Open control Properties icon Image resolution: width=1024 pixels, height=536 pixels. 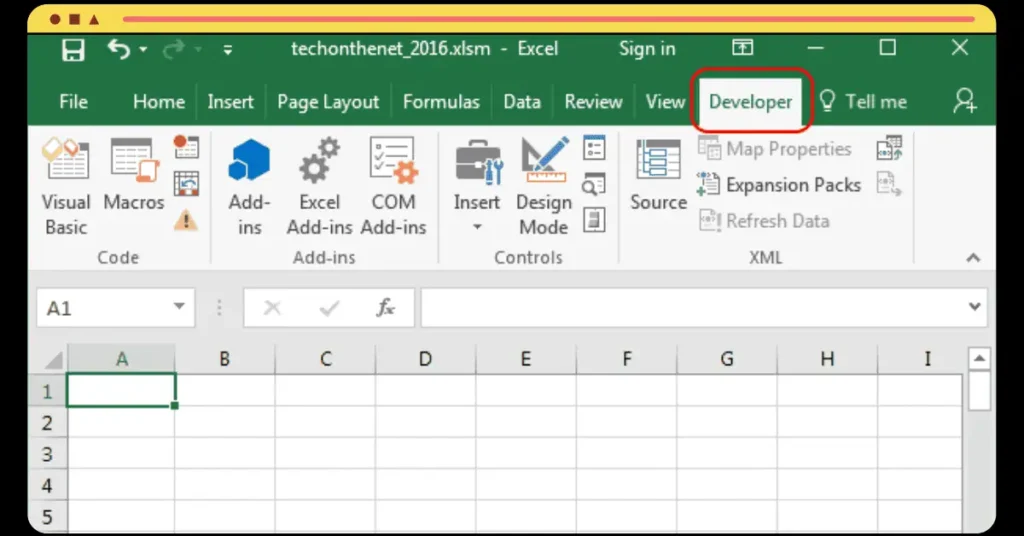pyautogui.click(x=594, y=148)
